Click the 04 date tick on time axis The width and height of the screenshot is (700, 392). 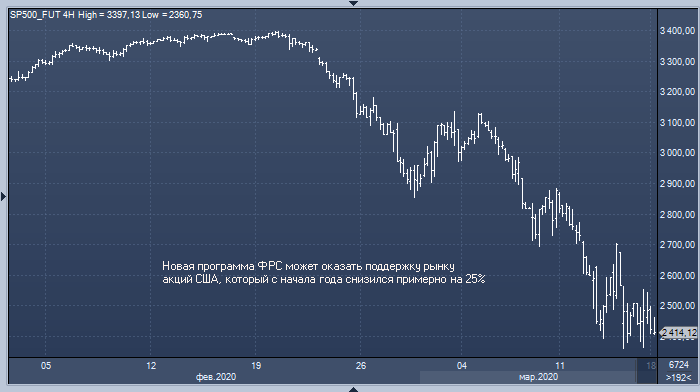point(462,366)
